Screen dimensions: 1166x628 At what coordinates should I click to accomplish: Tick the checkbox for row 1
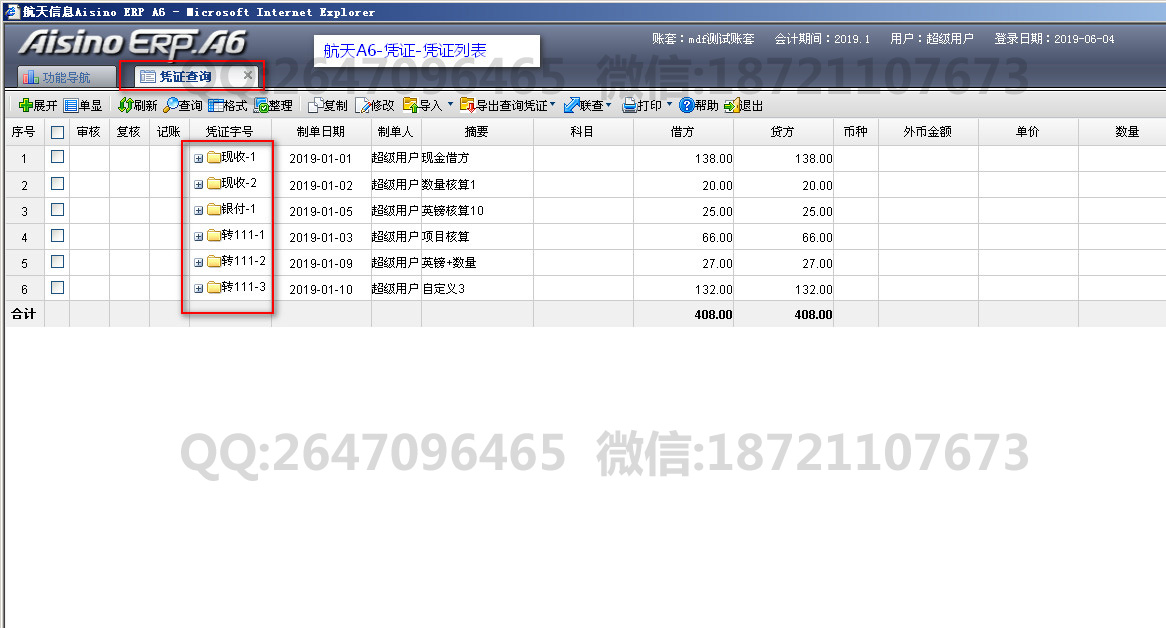coord(57,157)
